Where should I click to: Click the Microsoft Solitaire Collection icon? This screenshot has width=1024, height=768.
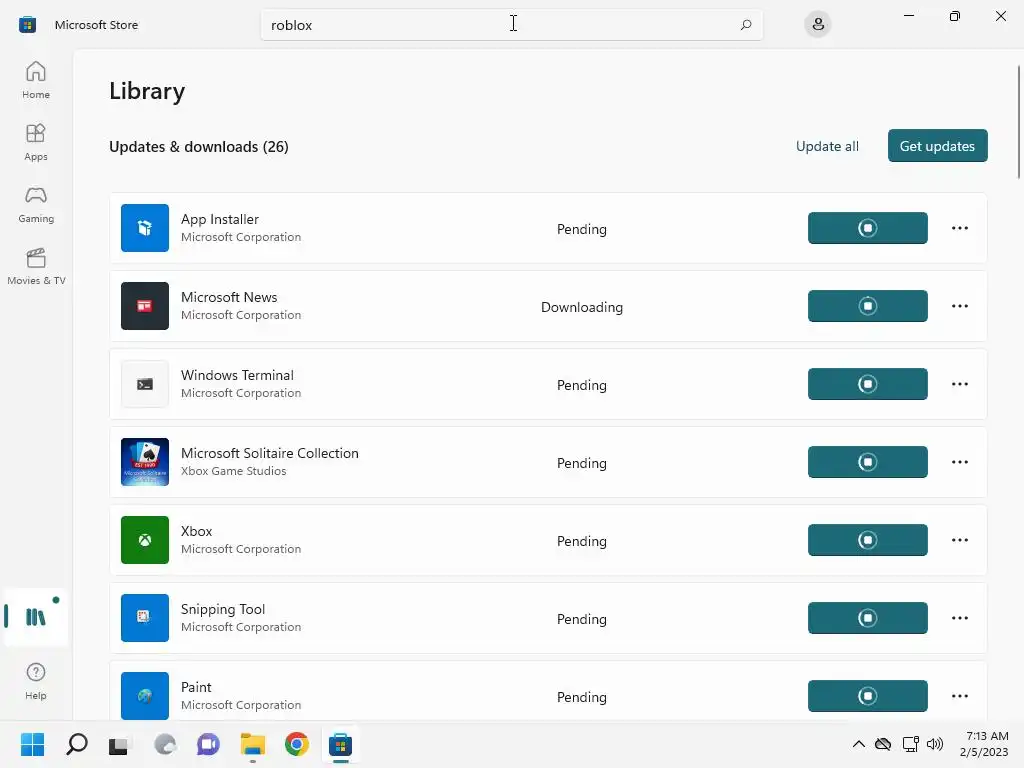click(145, 462)
